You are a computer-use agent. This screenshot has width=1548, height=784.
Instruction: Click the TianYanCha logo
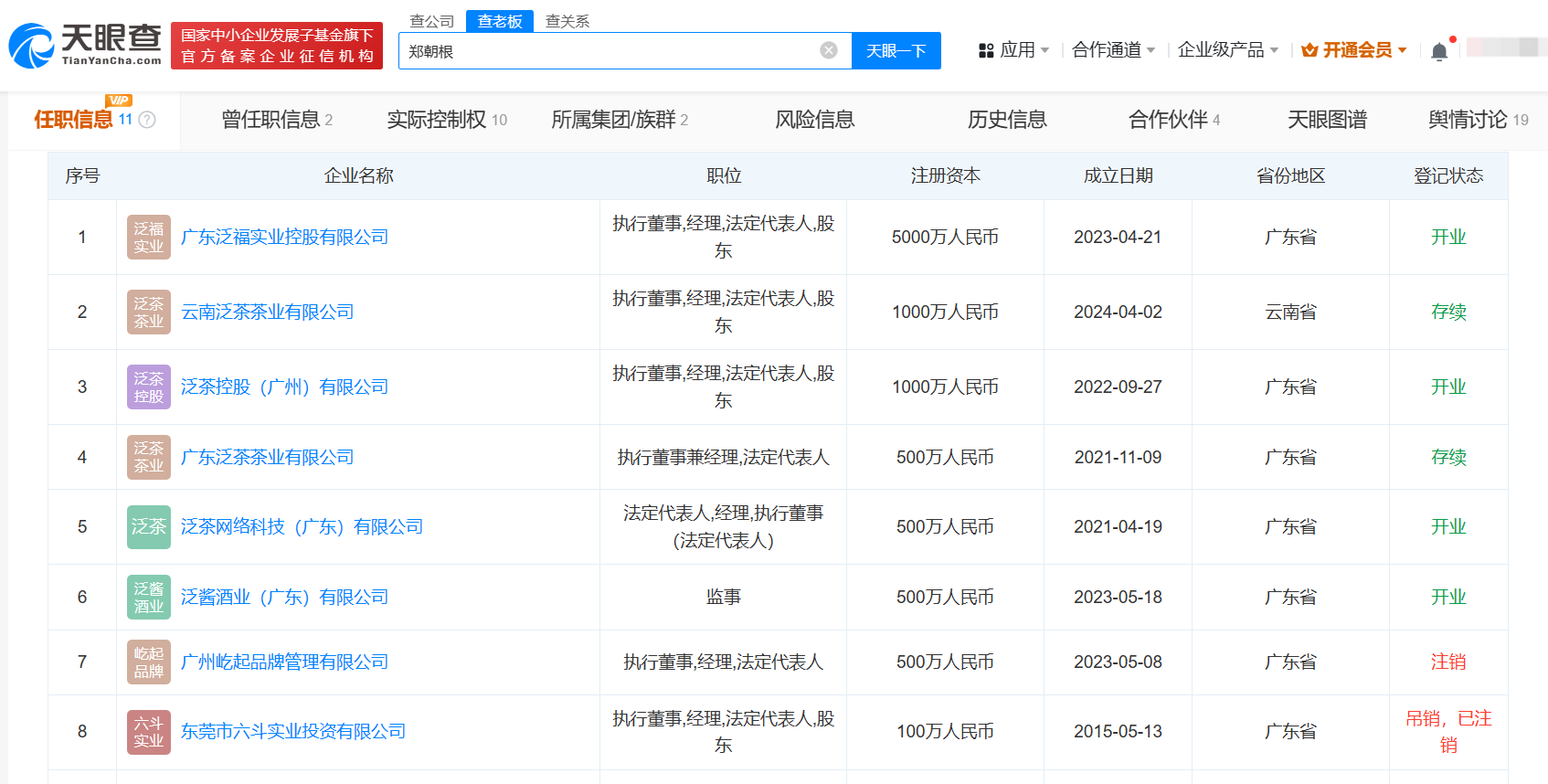tap(85, 45)
